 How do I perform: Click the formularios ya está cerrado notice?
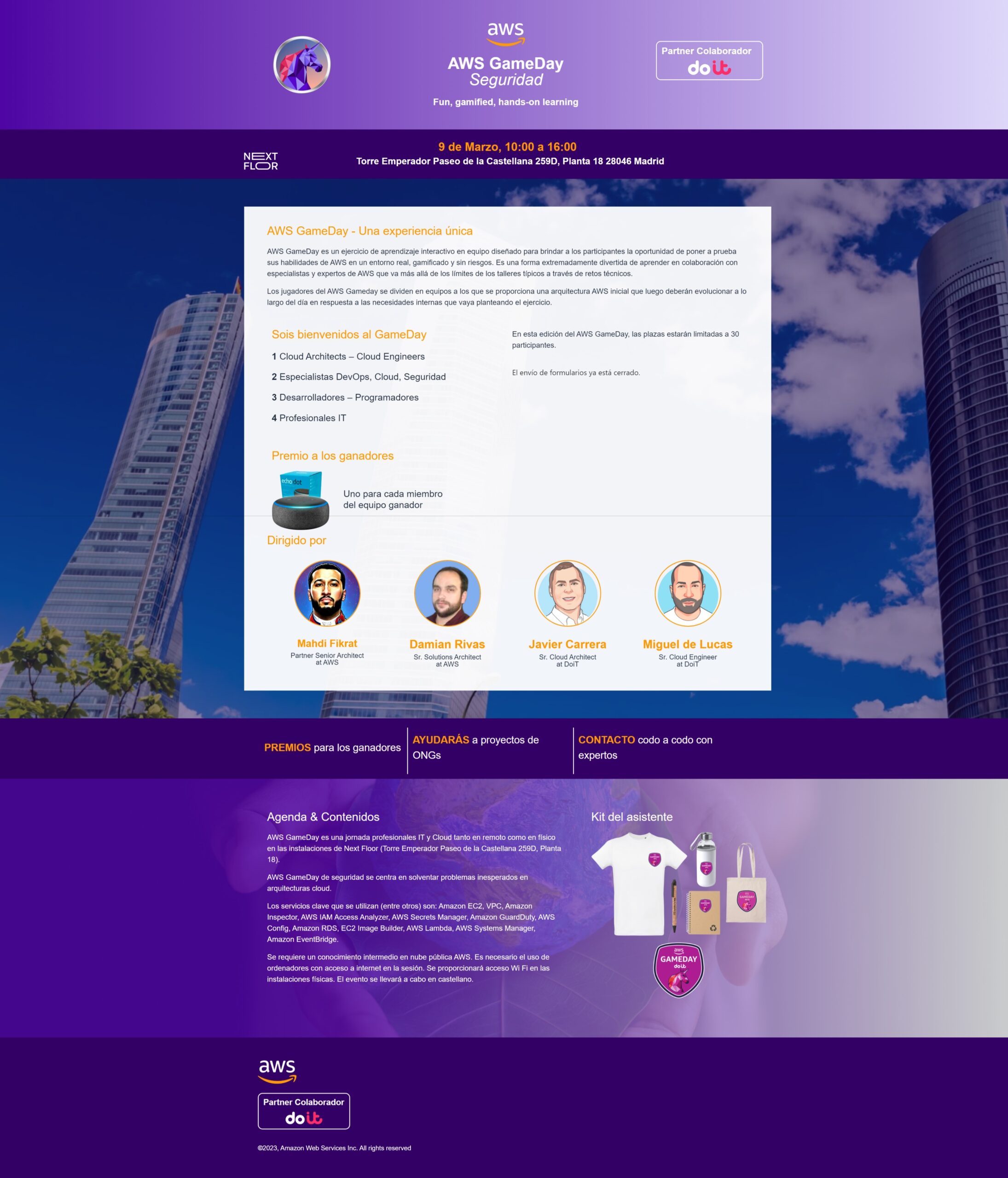(x=576, y=373)
